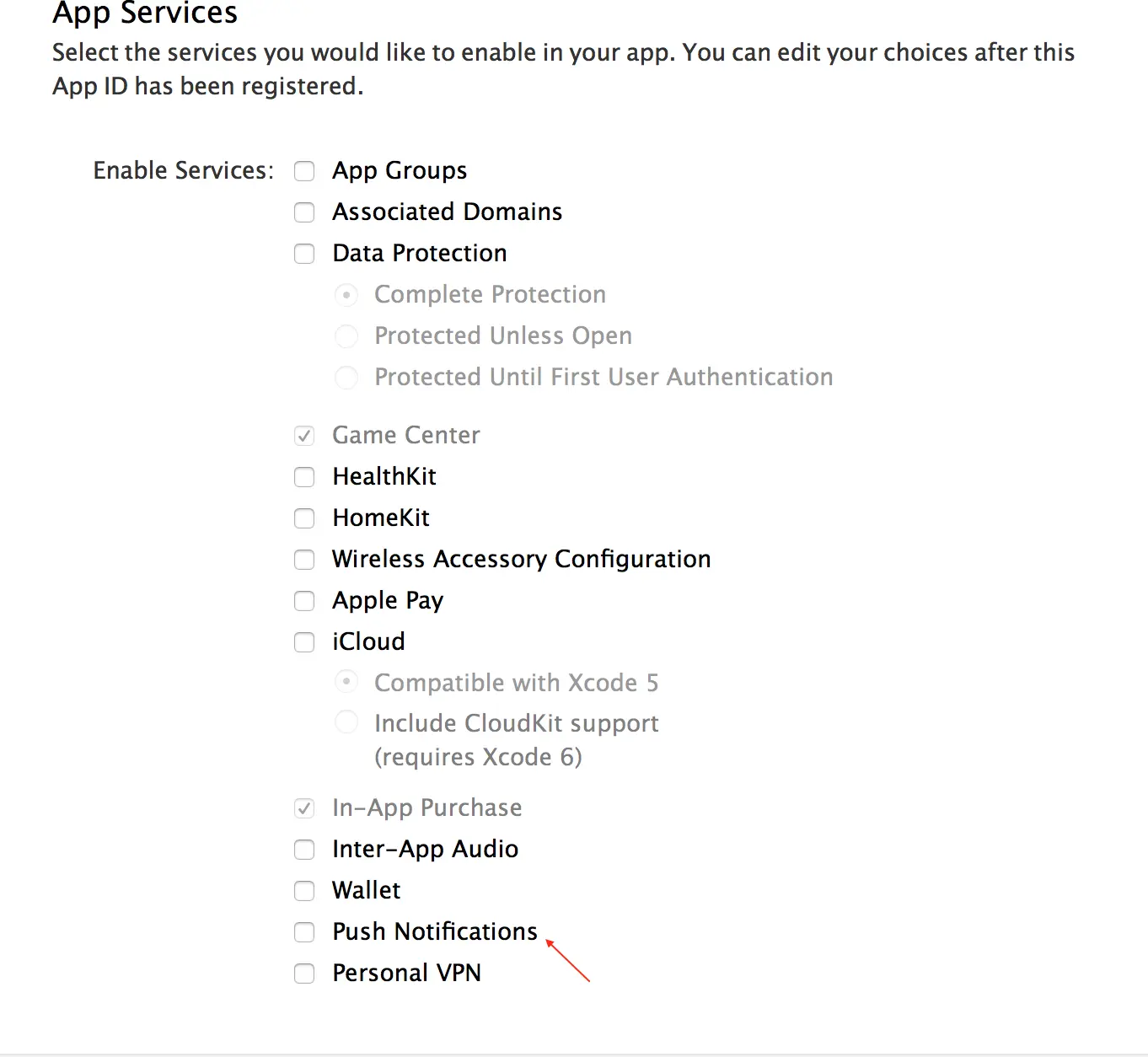The height and width of the screenshot is (1057, 1148).
Task: Click the Push Notifications label text
Action: (435, 931)
